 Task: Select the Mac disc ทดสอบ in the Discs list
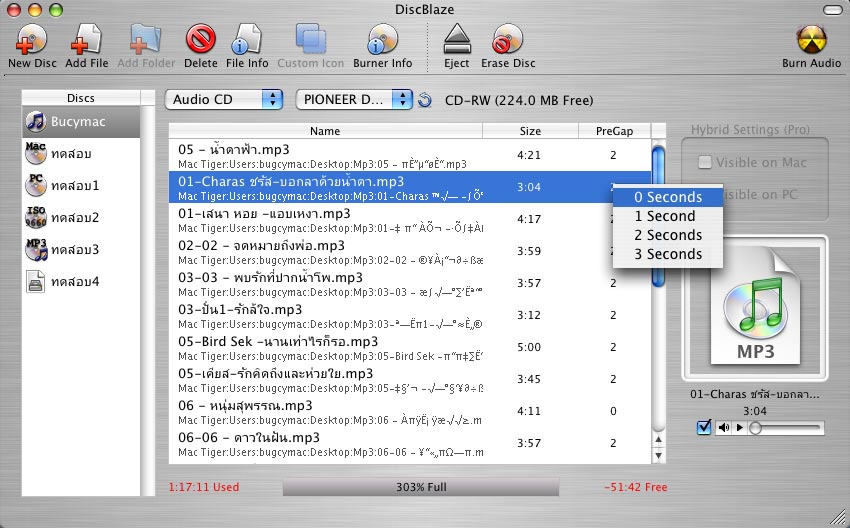point(81,153)
